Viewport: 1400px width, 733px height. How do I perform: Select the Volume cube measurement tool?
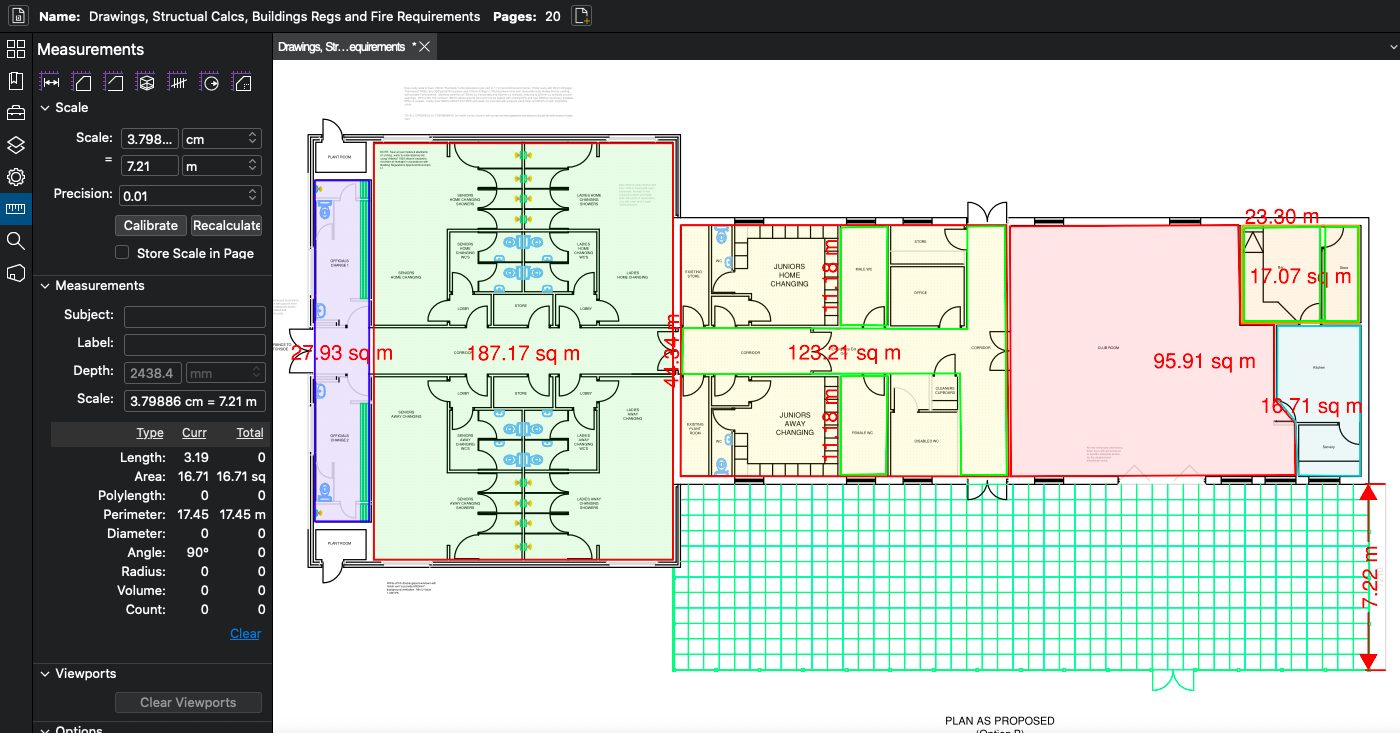tap(147, 83)
